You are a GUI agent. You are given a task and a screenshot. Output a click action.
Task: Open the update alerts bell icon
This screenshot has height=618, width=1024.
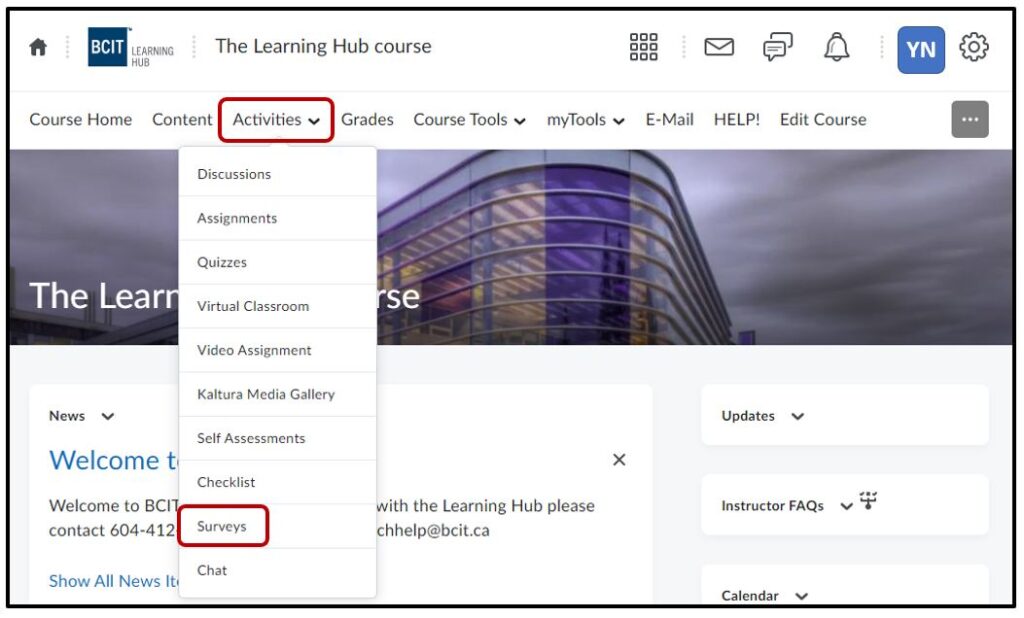(x=836, y=47)
